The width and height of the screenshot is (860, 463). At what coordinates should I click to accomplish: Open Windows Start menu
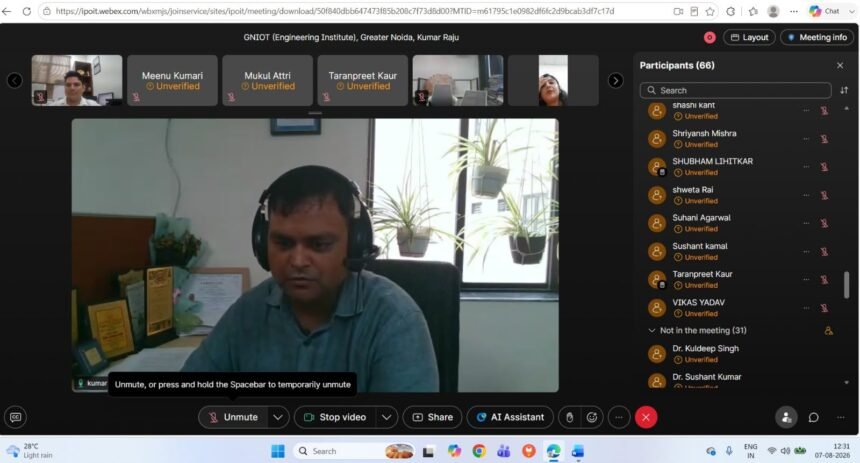pos(278,451)
